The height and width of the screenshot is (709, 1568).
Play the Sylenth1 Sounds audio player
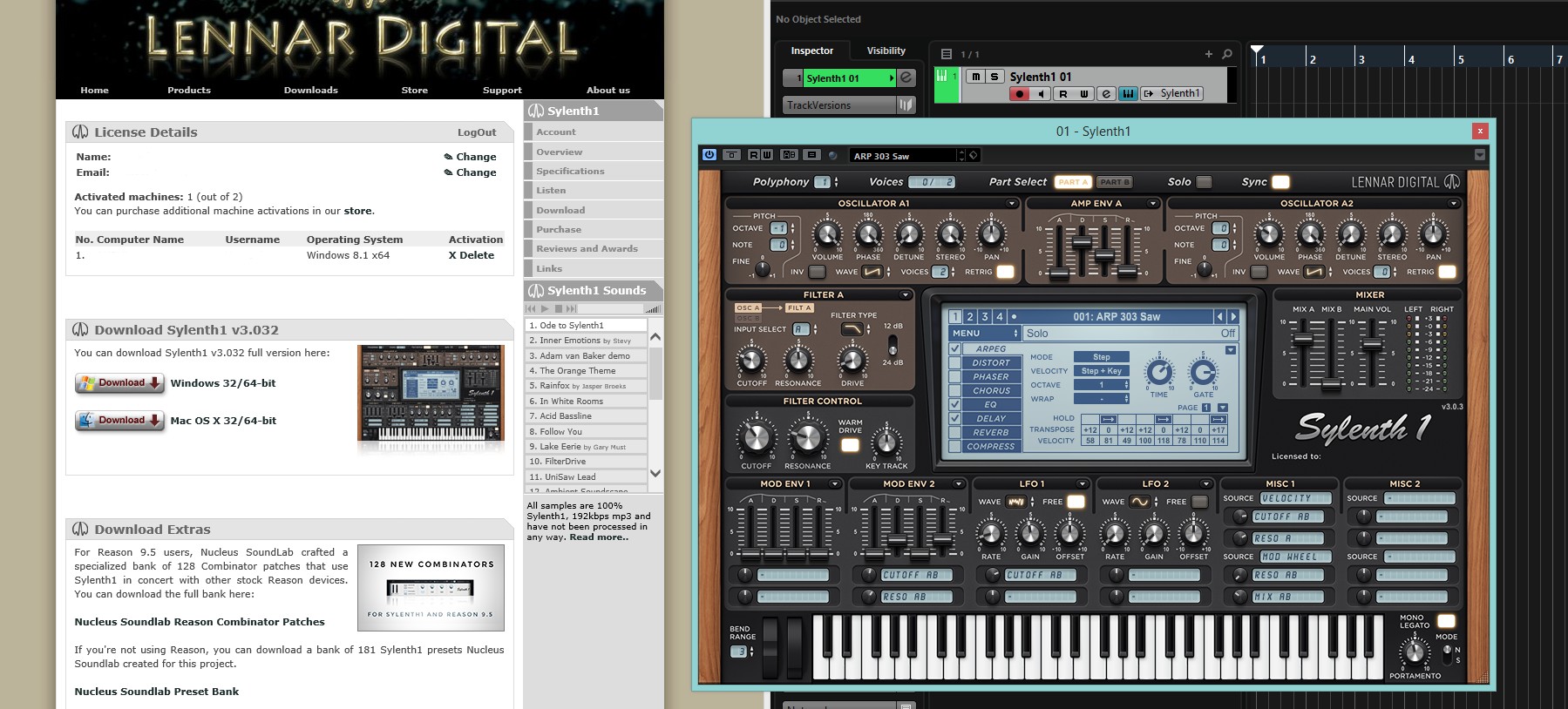[x=546, y=309]
